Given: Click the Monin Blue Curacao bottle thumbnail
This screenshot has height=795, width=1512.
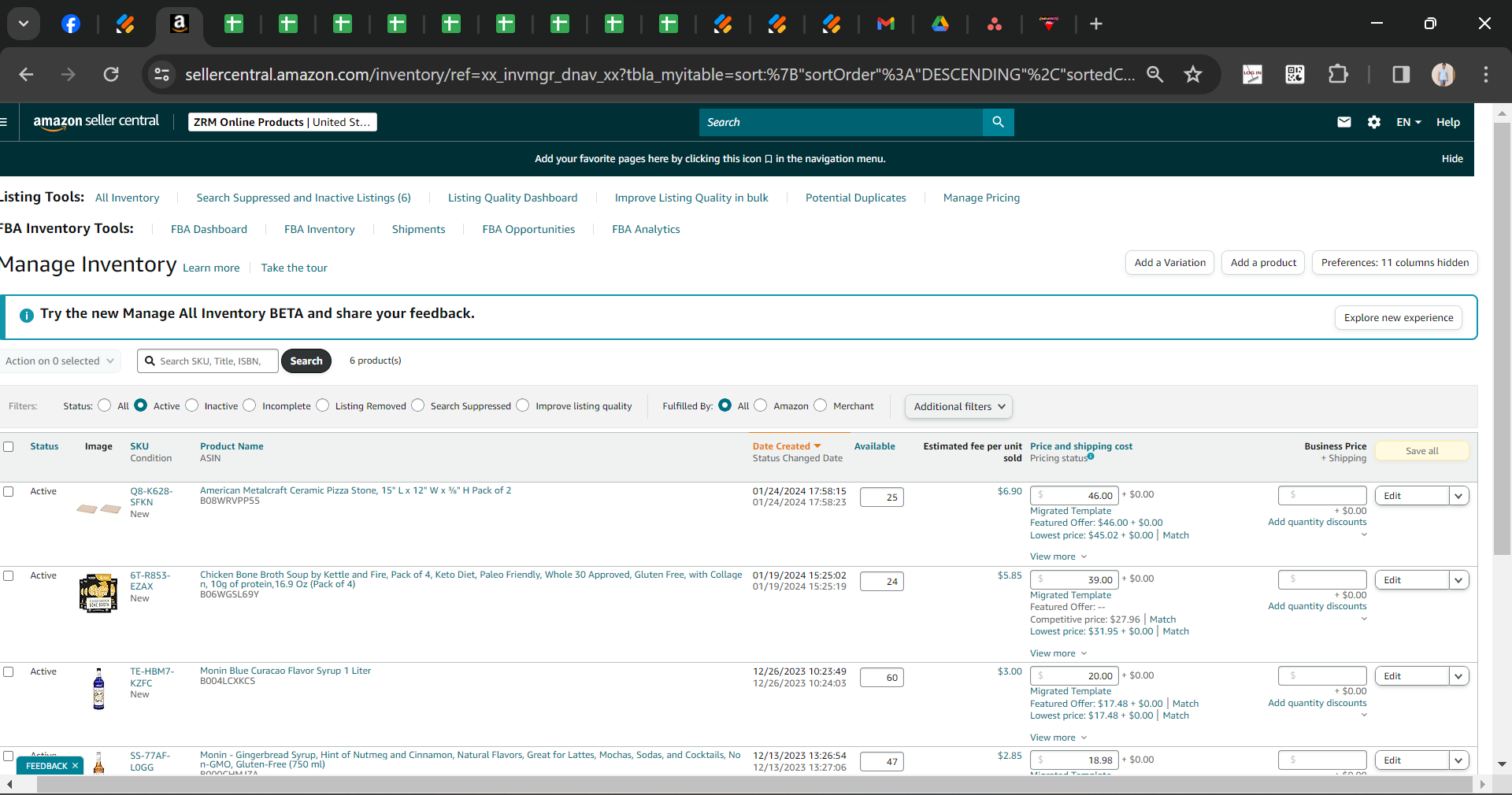Looking at the screenshot, I should (x=98, y=689).
